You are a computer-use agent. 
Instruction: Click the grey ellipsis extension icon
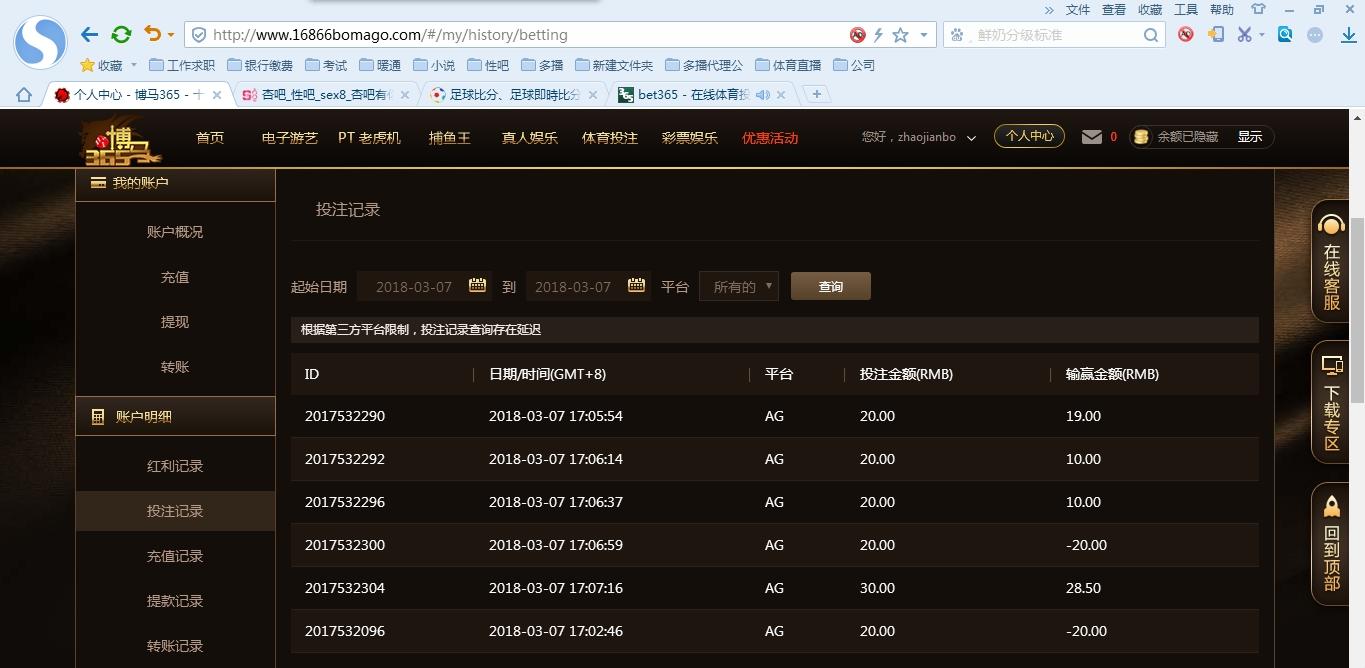[1316, 35]
